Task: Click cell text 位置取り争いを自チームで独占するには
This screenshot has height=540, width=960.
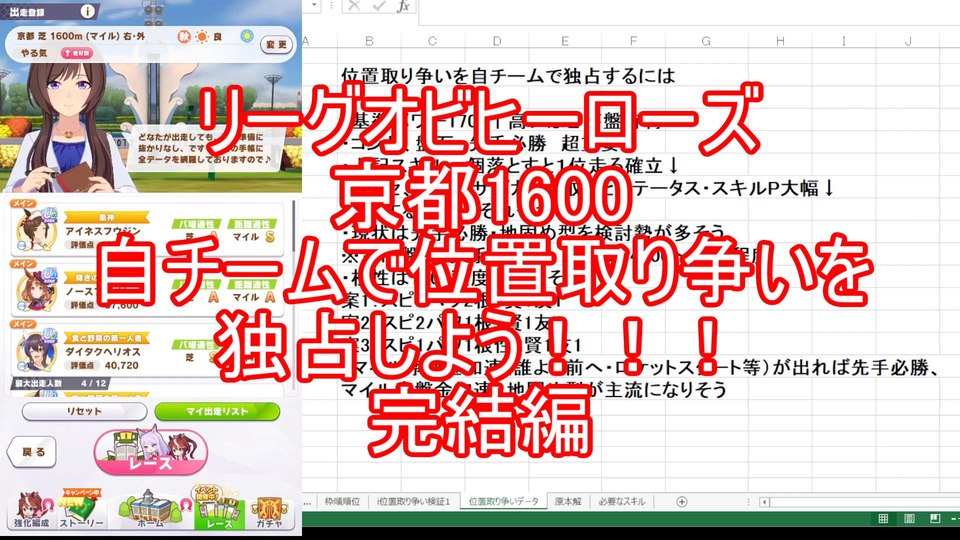Action: pos(508,76)
